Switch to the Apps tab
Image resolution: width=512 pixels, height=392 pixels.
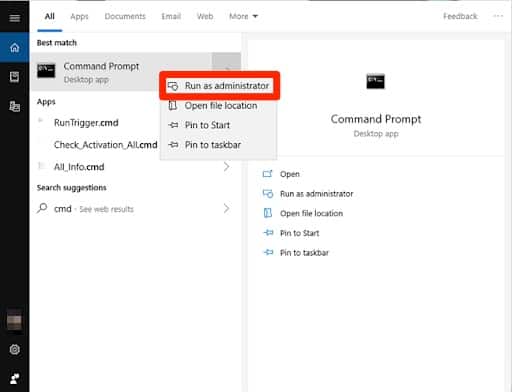click(x=79, y=16)
